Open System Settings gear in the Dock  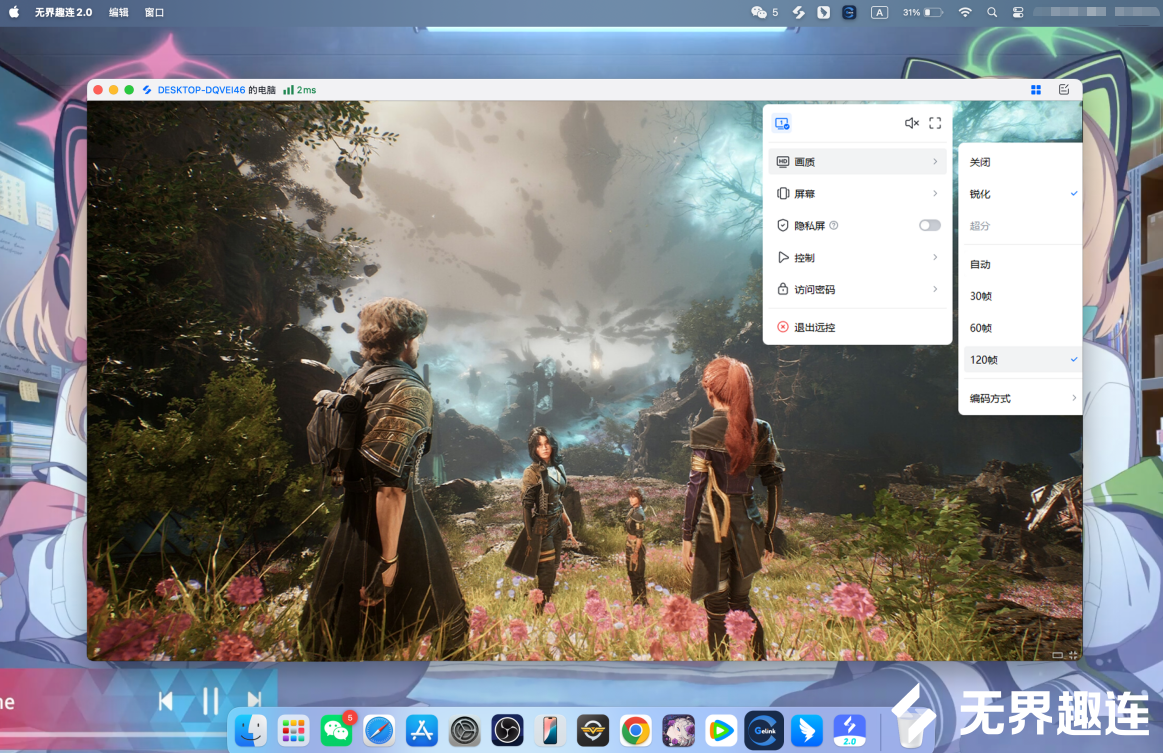(x=464, y=731)
